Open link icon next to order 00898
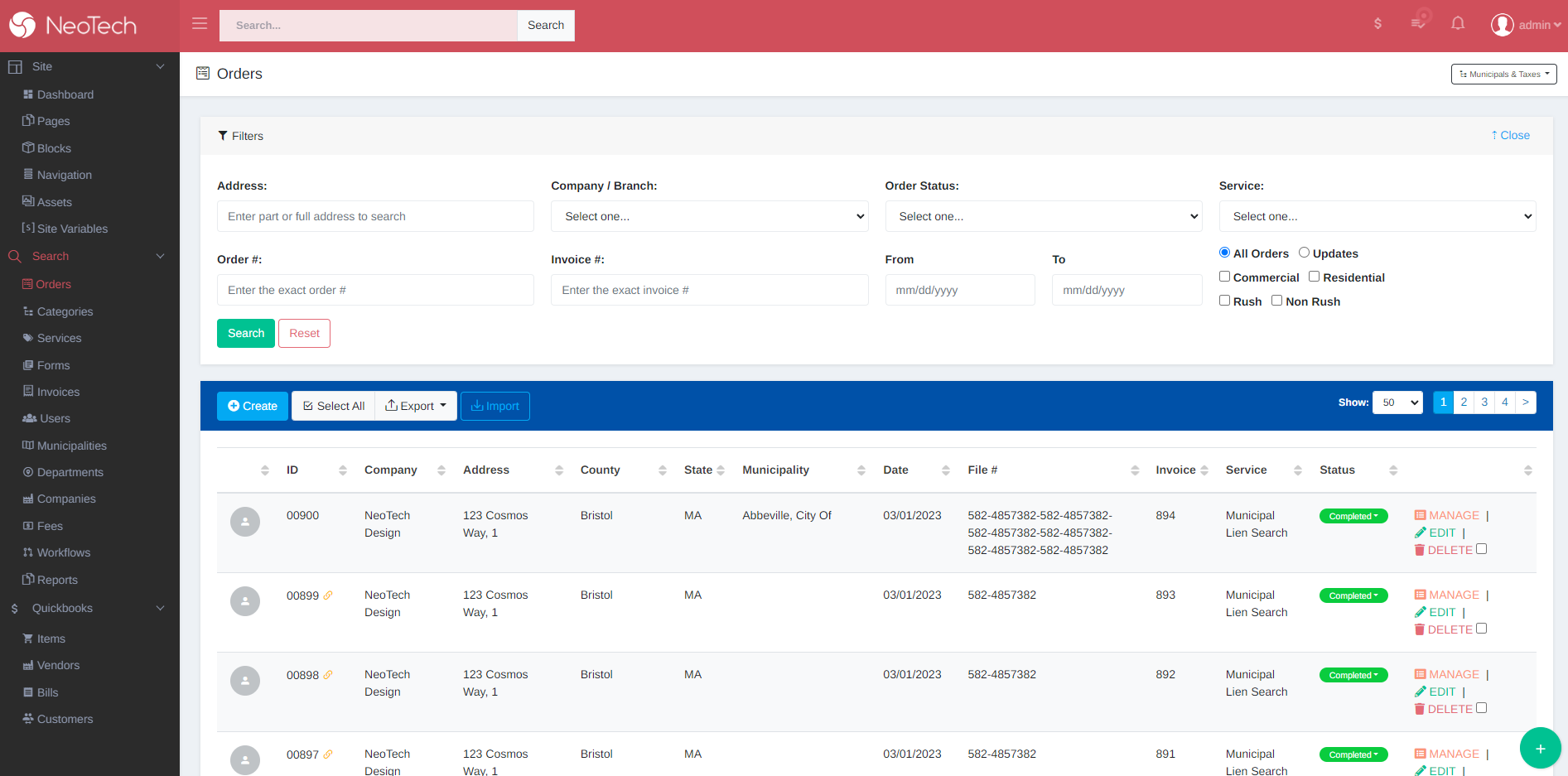Screen dimensions: 1568x776 click(328, 675)
